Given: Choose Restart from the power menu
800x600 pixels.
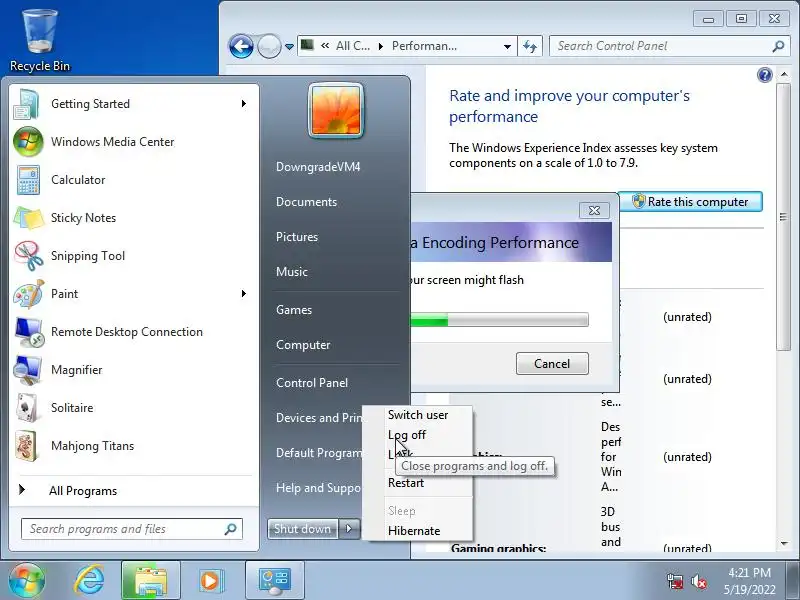Looking at the screenshot, I should tap(406, 483).
